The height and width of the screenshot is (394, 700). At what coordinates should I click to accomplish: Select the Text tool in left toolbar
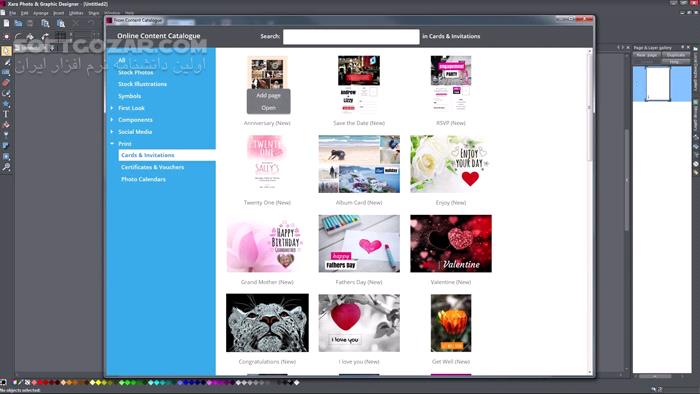[6, 114]
